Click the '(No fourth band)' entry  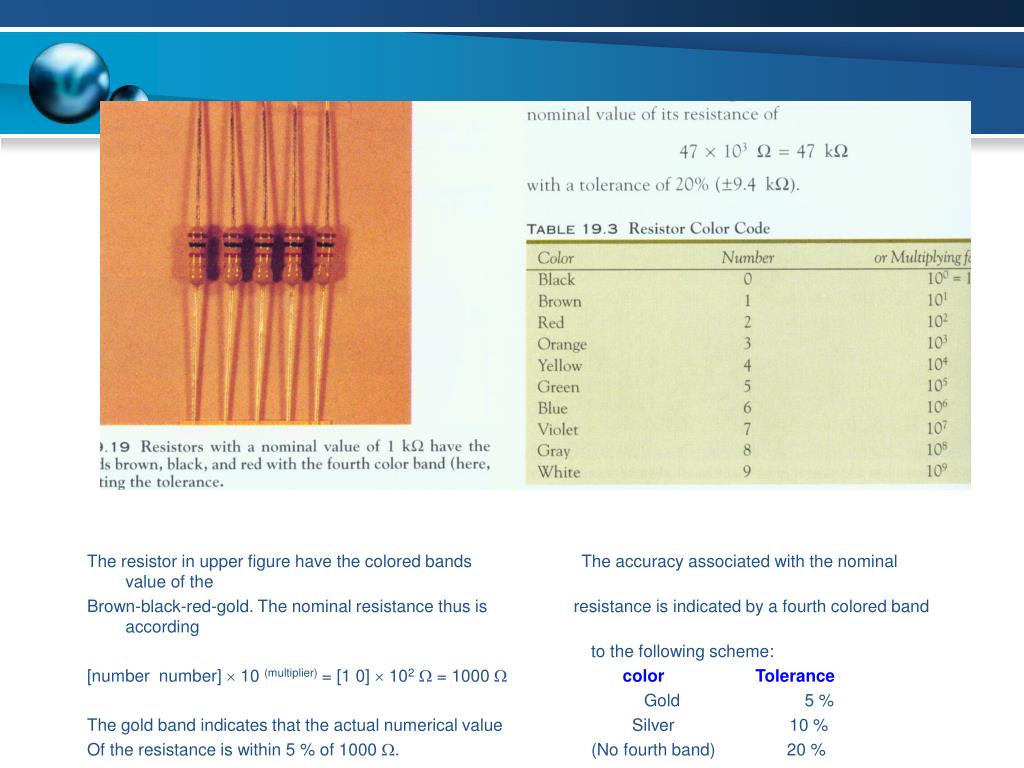(653, 750)
